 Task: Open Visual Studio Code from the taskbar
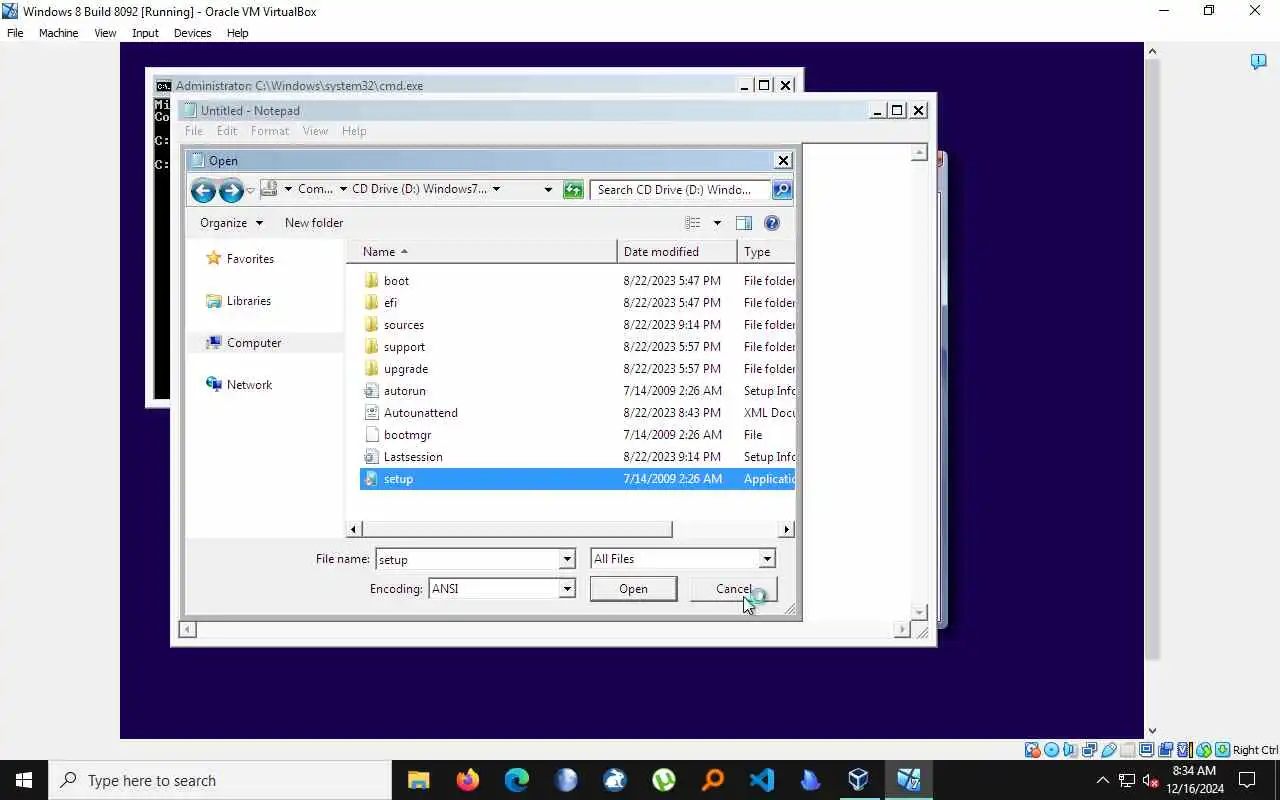click(x=761, y=780)
